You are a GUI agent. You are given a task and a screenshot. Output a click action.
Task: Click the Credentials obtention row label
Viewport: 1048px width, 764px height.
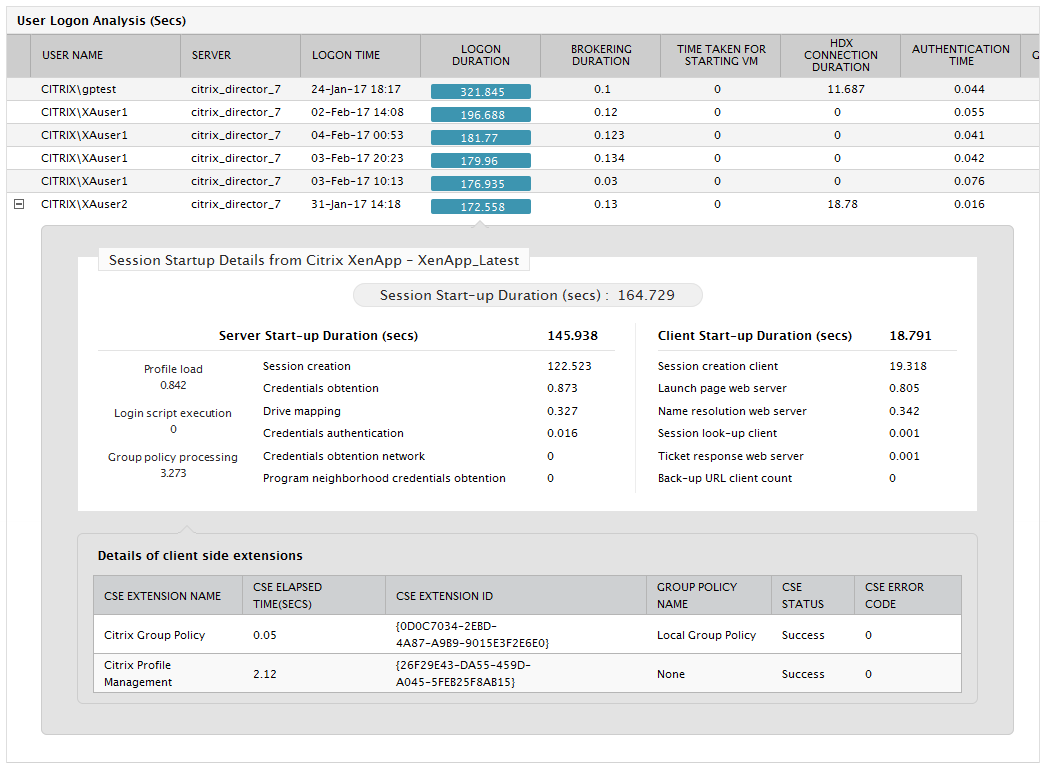tap(321, 388)
